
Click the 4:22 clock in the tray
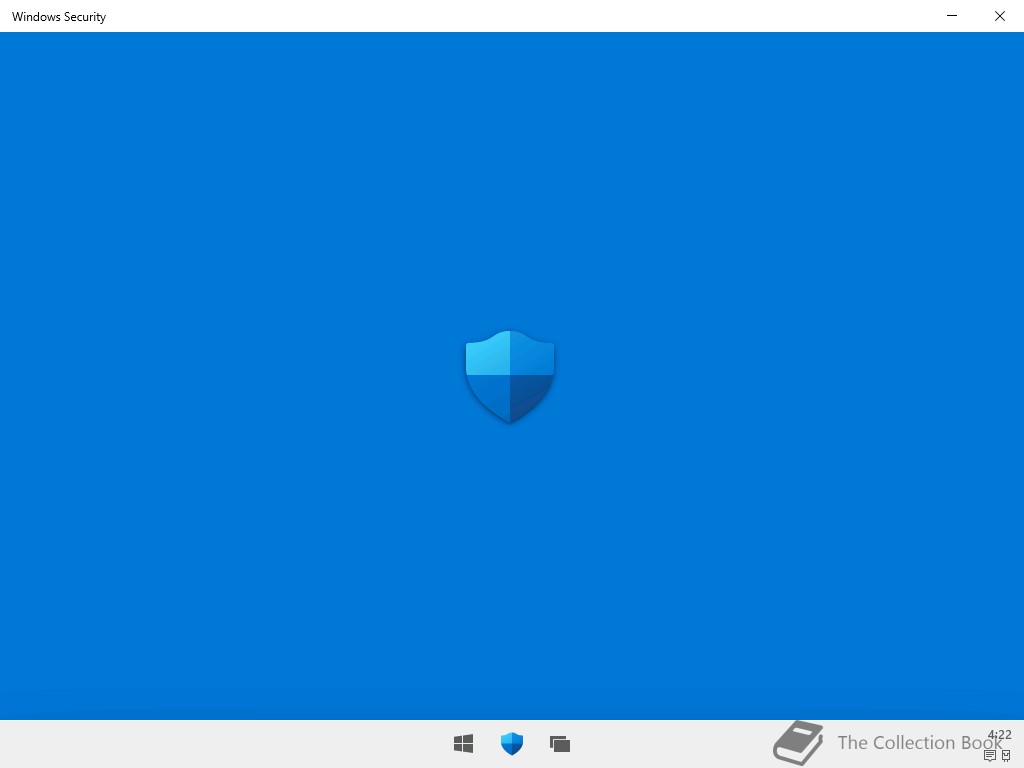999,735
